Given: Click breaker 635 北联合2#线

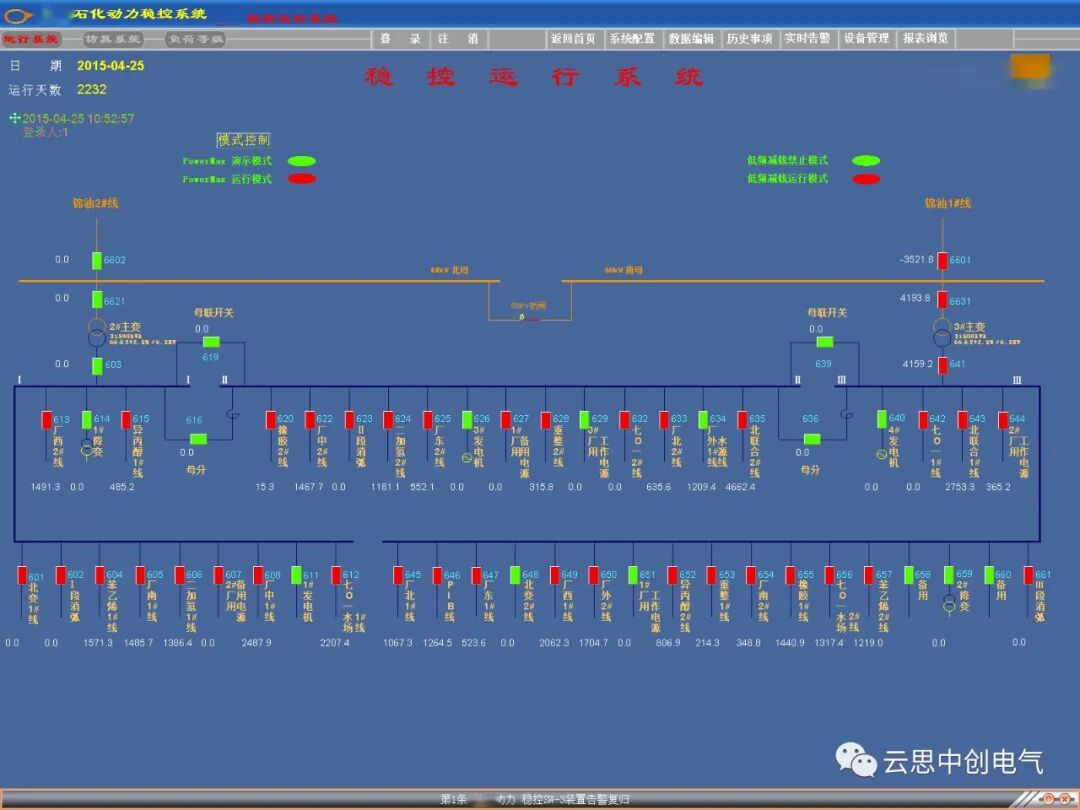Looking at the screenshot, I should point(742,419).
